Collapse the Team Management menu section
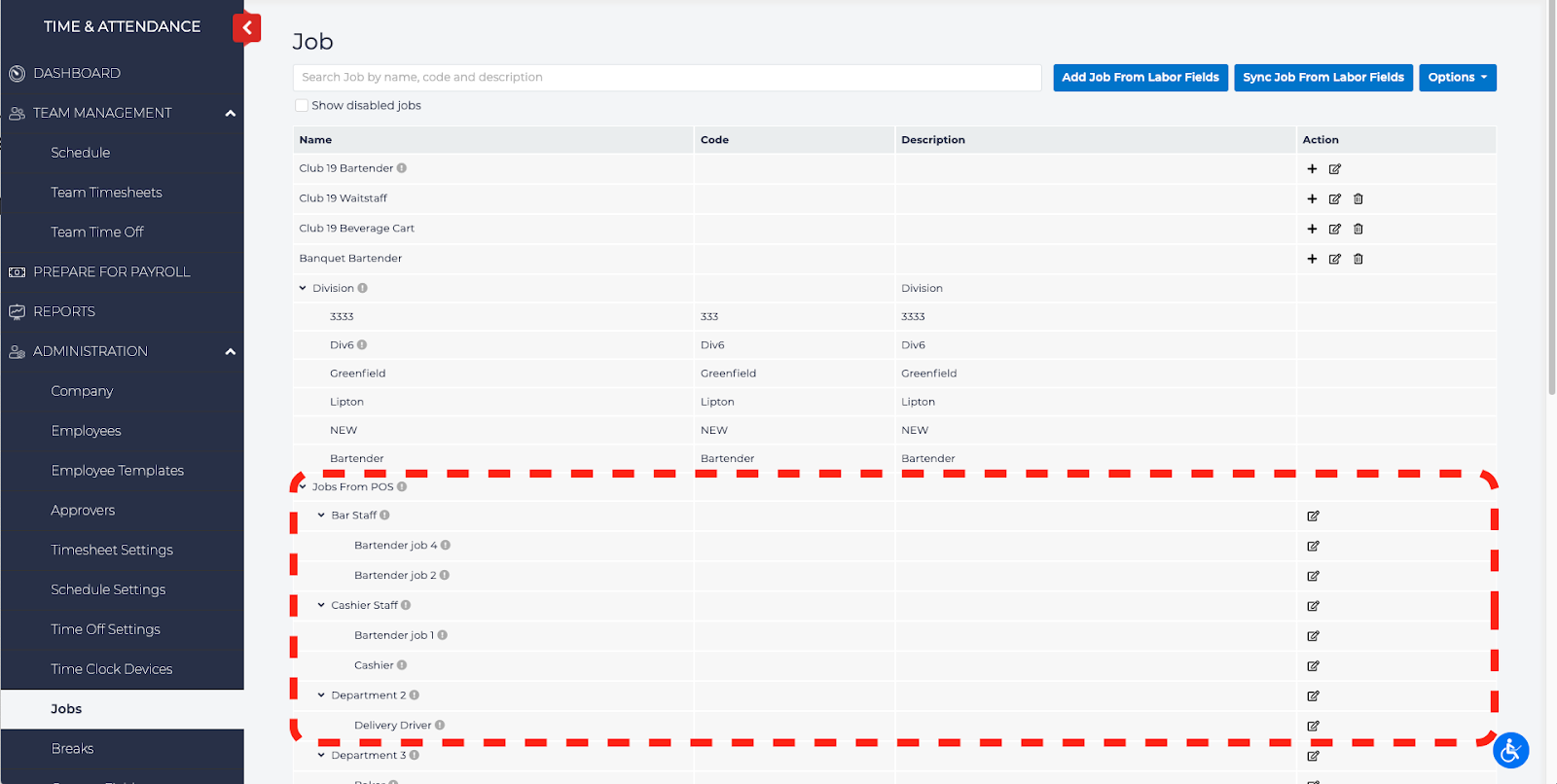 click(x=231, y=114)
